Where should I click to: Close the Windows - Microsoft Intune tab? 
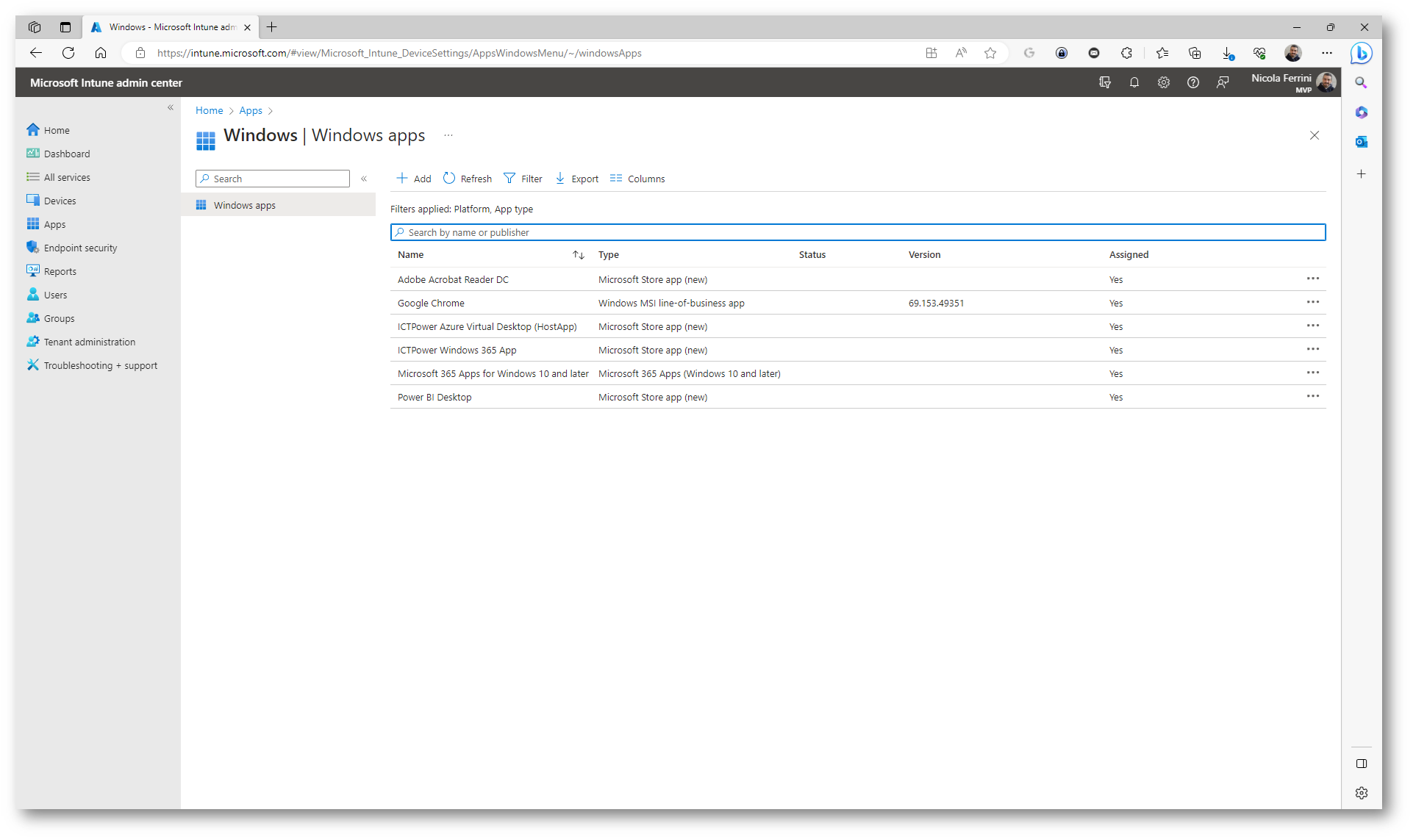247,27
